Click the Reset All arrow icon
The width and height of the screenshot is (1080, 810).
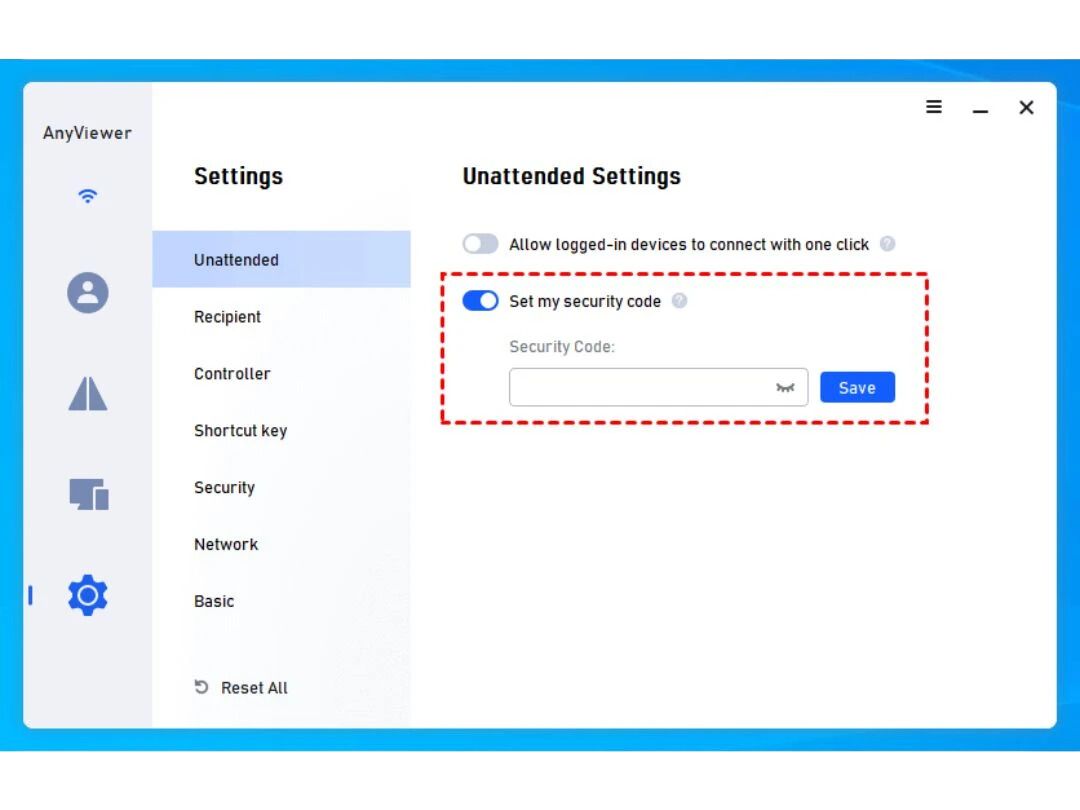coord(201,687)
